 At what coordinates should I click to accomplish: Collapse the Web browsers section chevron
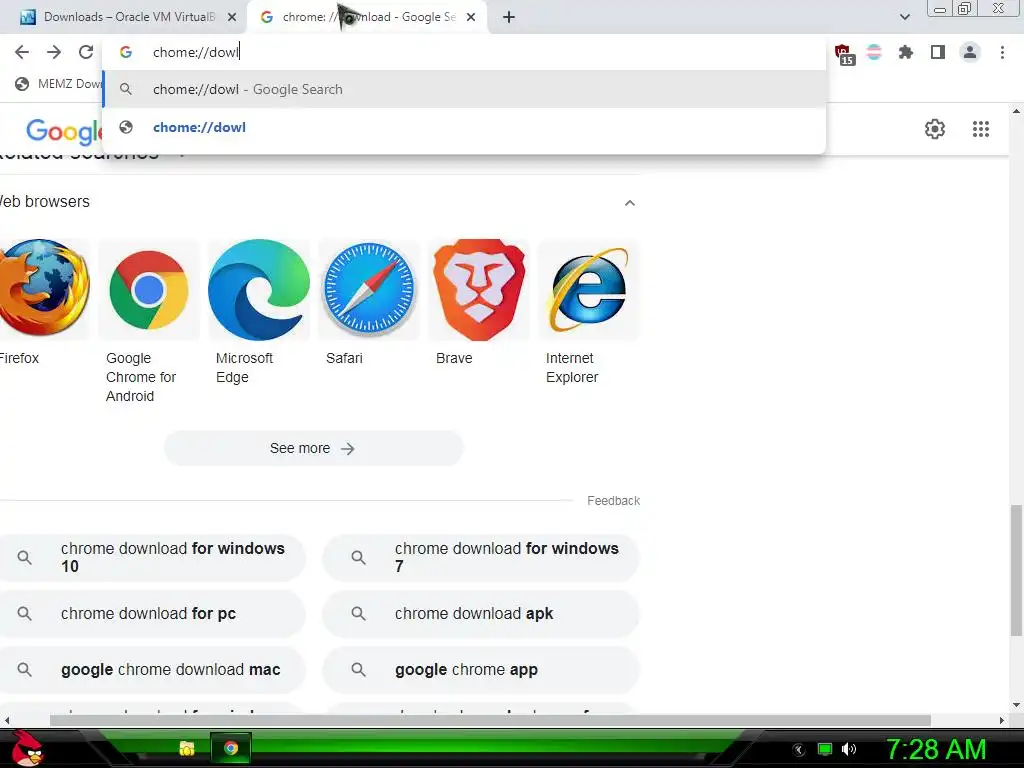pyautogui.click(x=630, y=203)
